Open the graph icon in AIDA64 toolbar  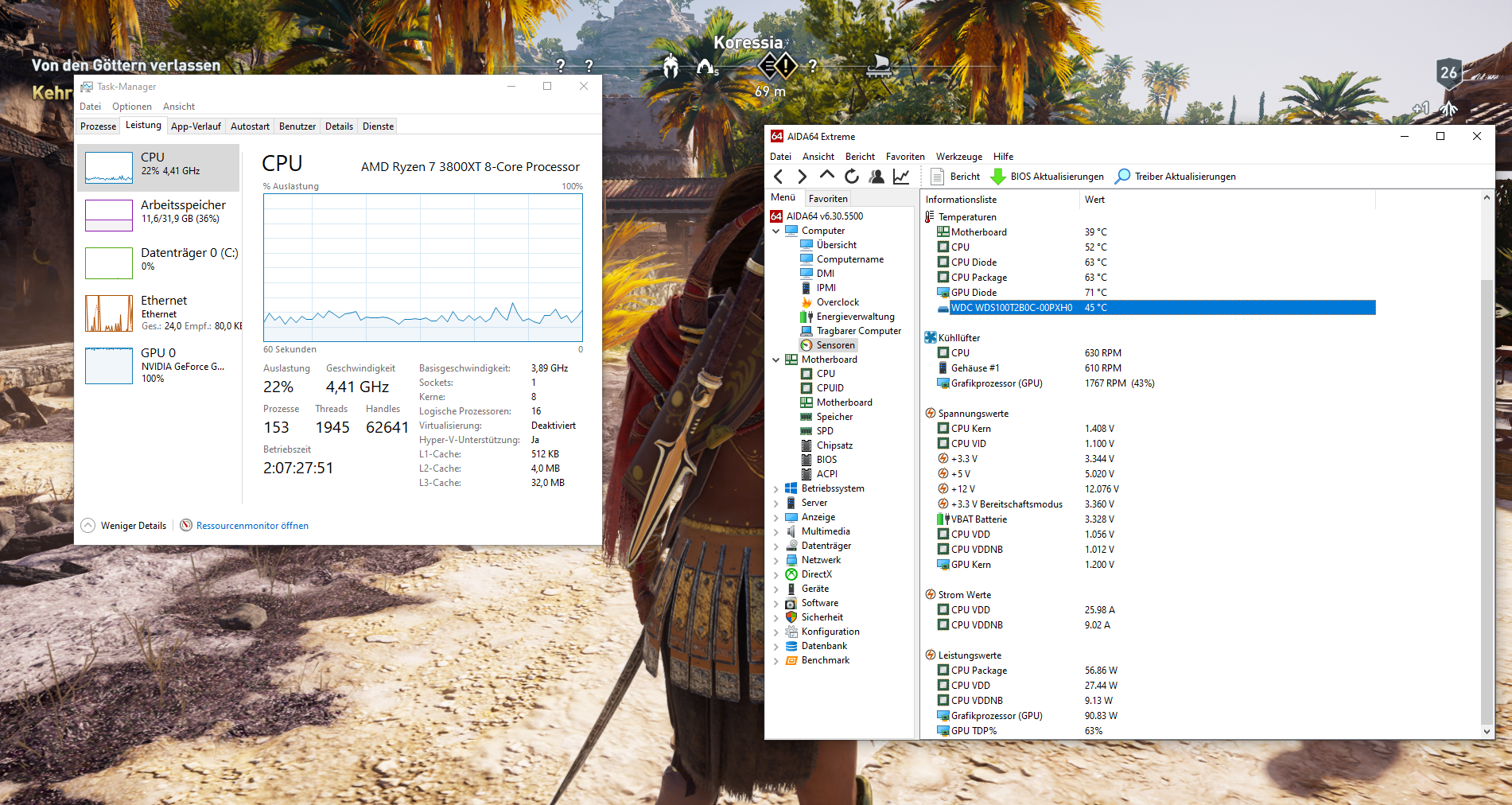[901, 177]
